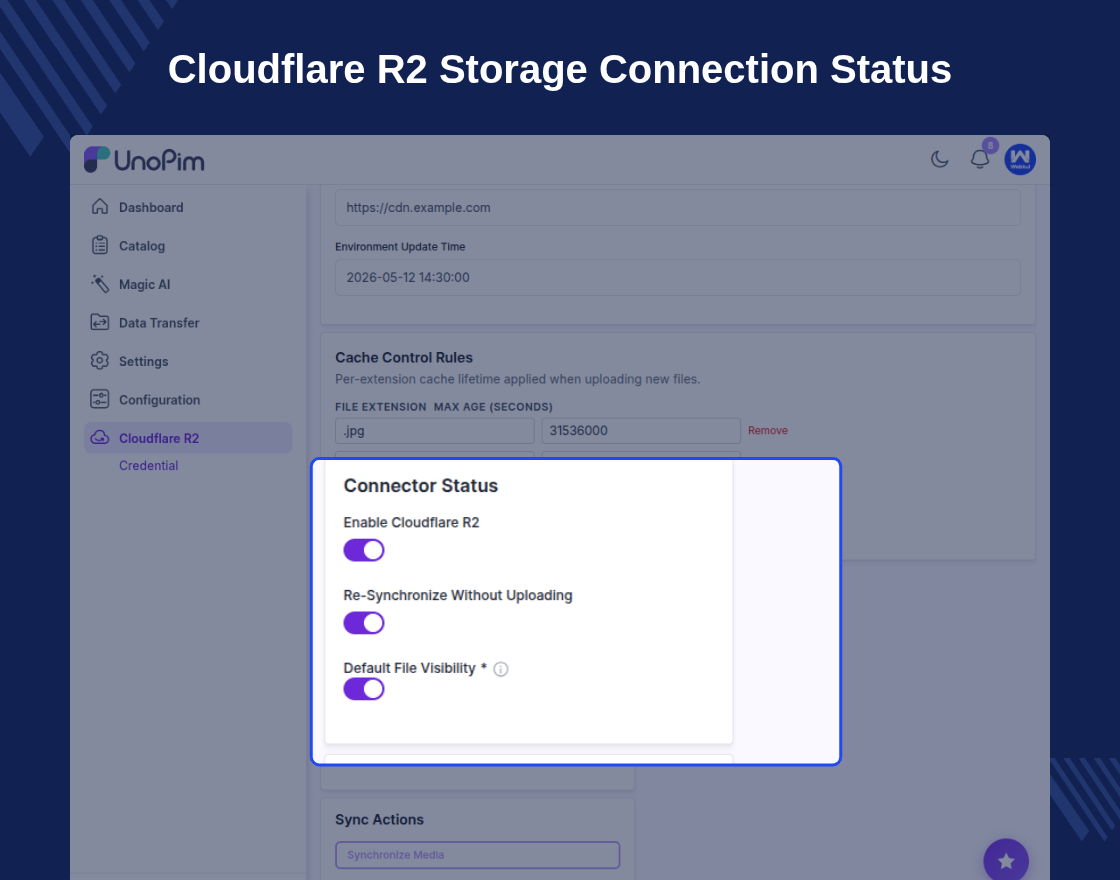Click the Dashboard home icon
The height and width of the screenshot is (880, 1120).
click(x=100, y=206)
